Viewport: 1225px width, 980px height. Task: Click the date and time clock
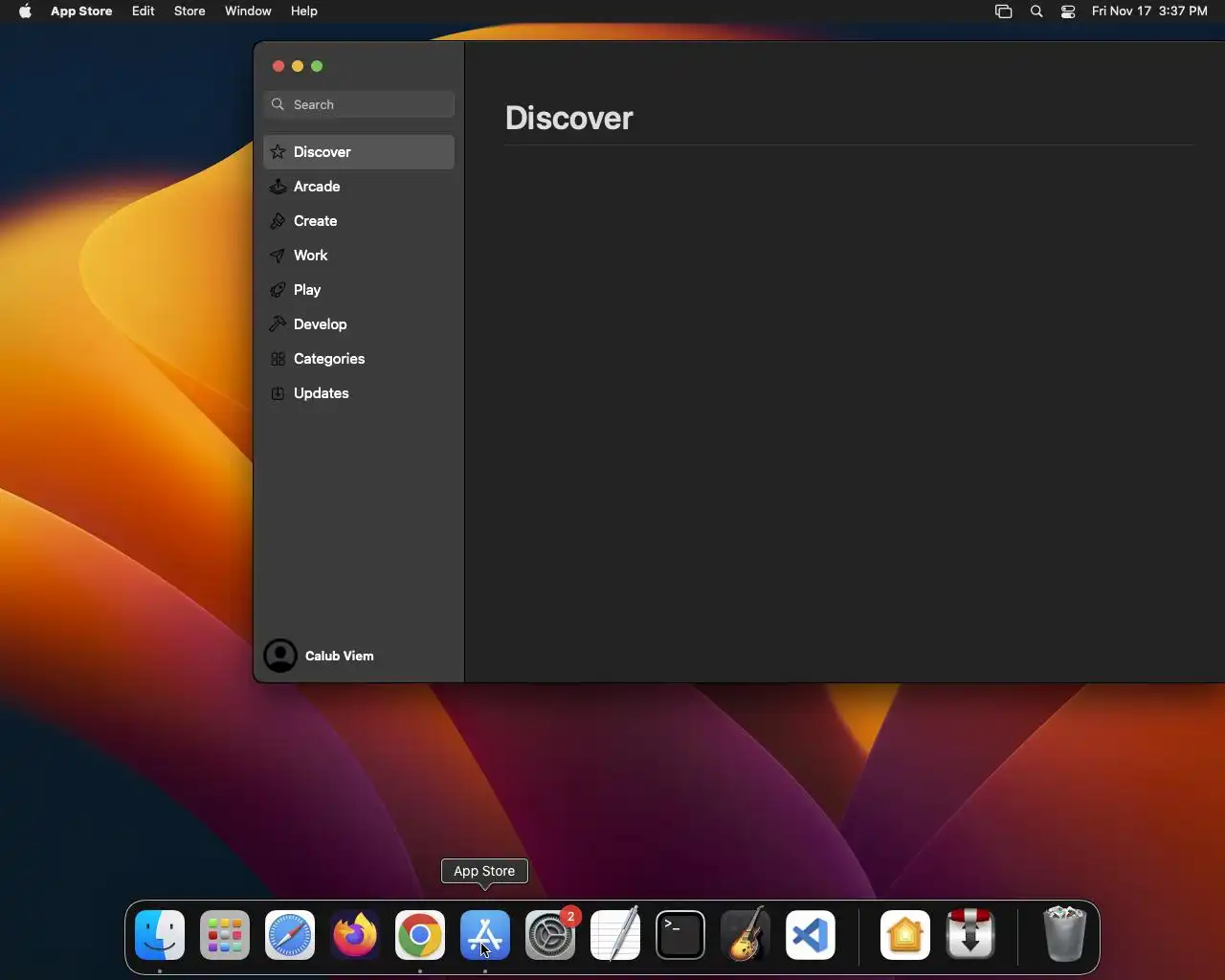click(1149, 11)
